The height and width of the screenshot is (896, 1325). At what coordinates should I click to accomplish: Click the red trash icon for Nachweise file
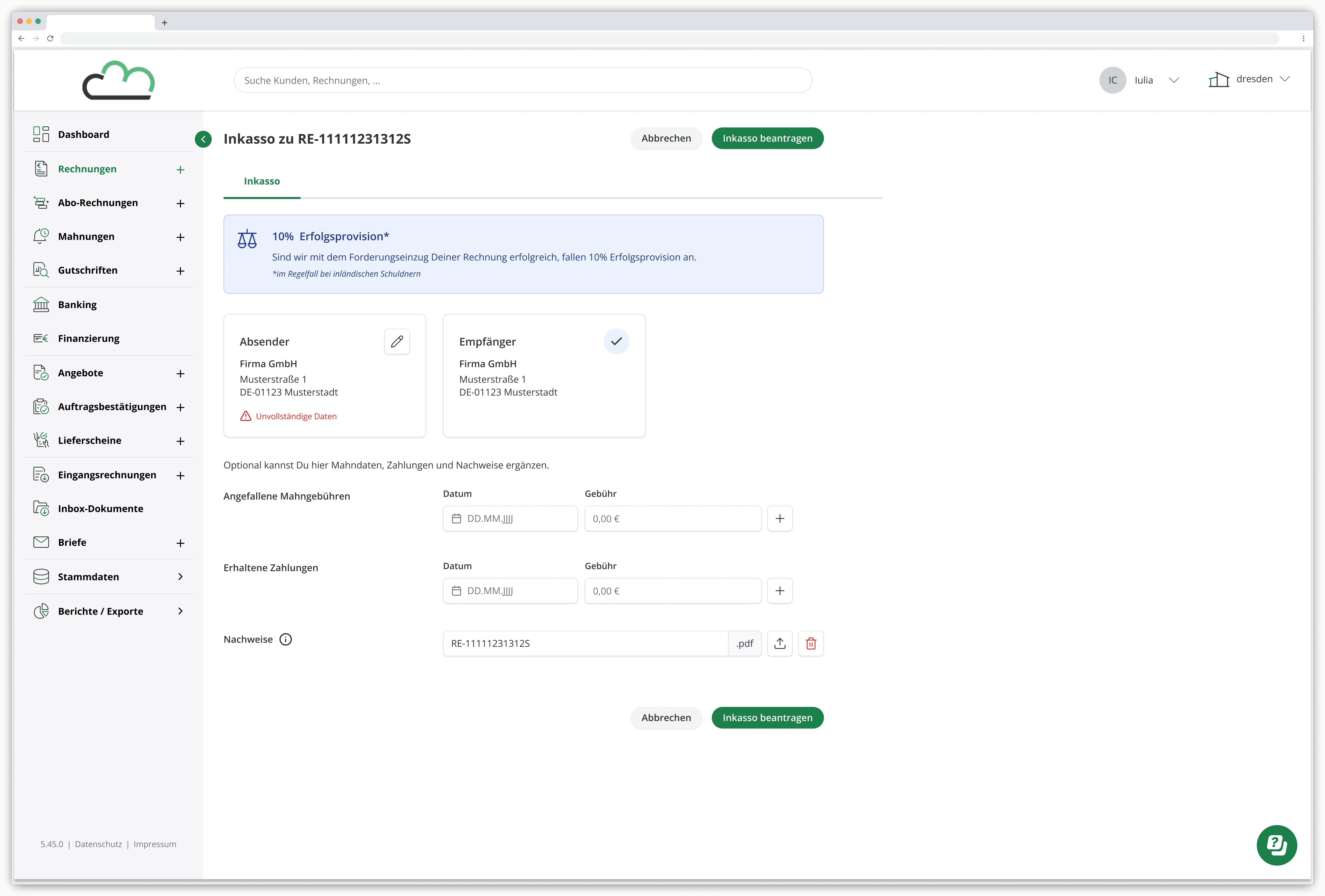click(x=811, y=643)
